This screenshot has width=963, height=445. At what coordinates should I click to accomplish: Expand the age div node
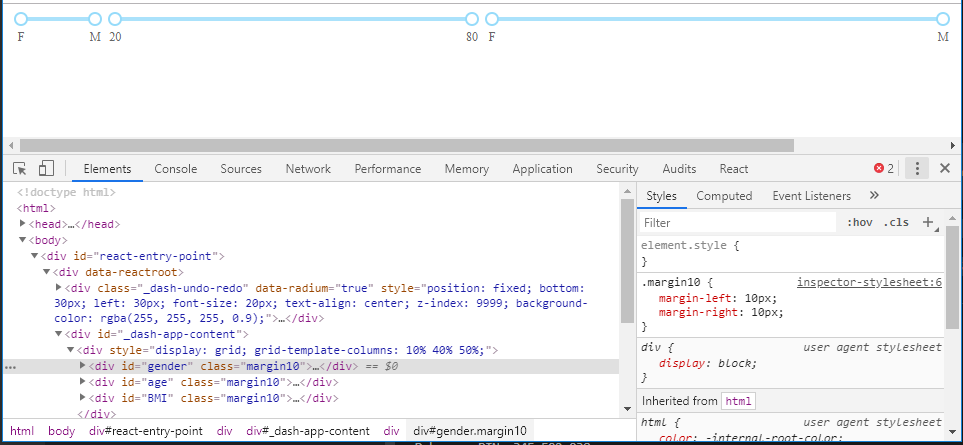point(83,381)
